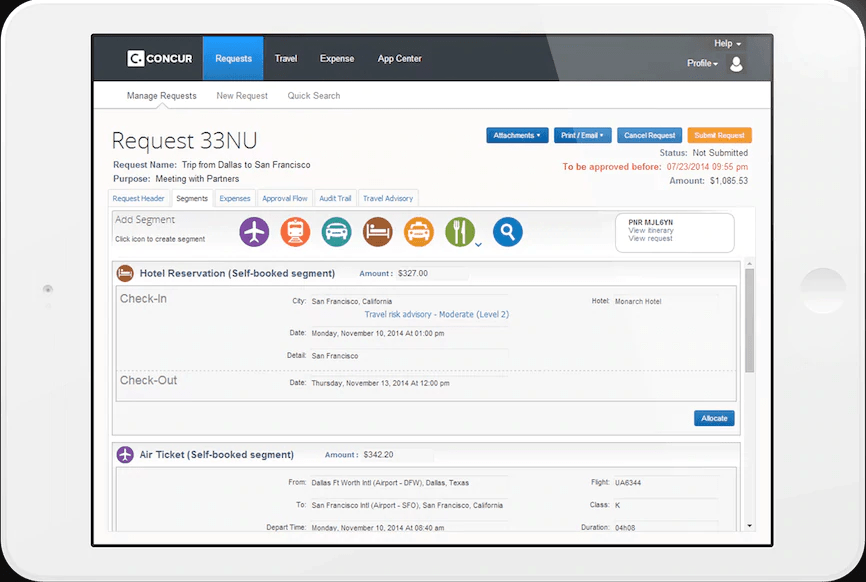Open the Help dropdown menu

pyautogui.click(x=727, y=43)
